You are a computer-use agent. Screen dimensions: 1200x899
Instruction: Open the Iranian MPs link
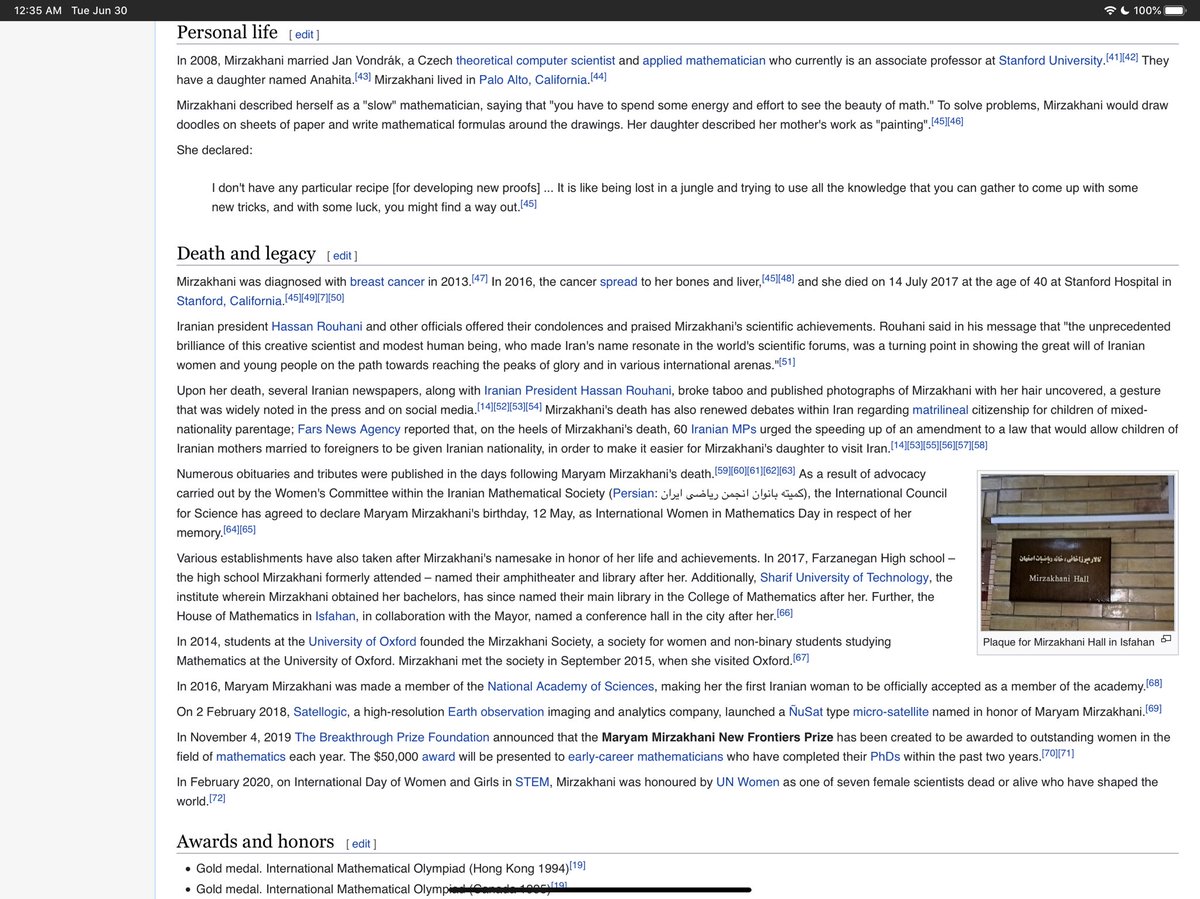coord(723,429)
